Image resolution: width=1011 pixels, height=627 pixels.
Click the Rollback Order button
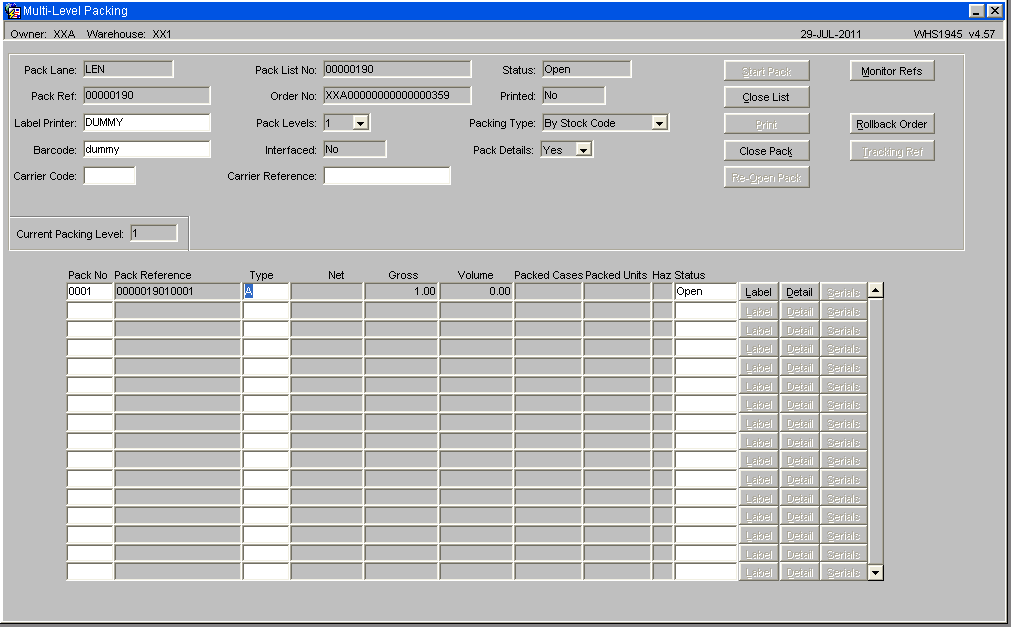point(892,124)
